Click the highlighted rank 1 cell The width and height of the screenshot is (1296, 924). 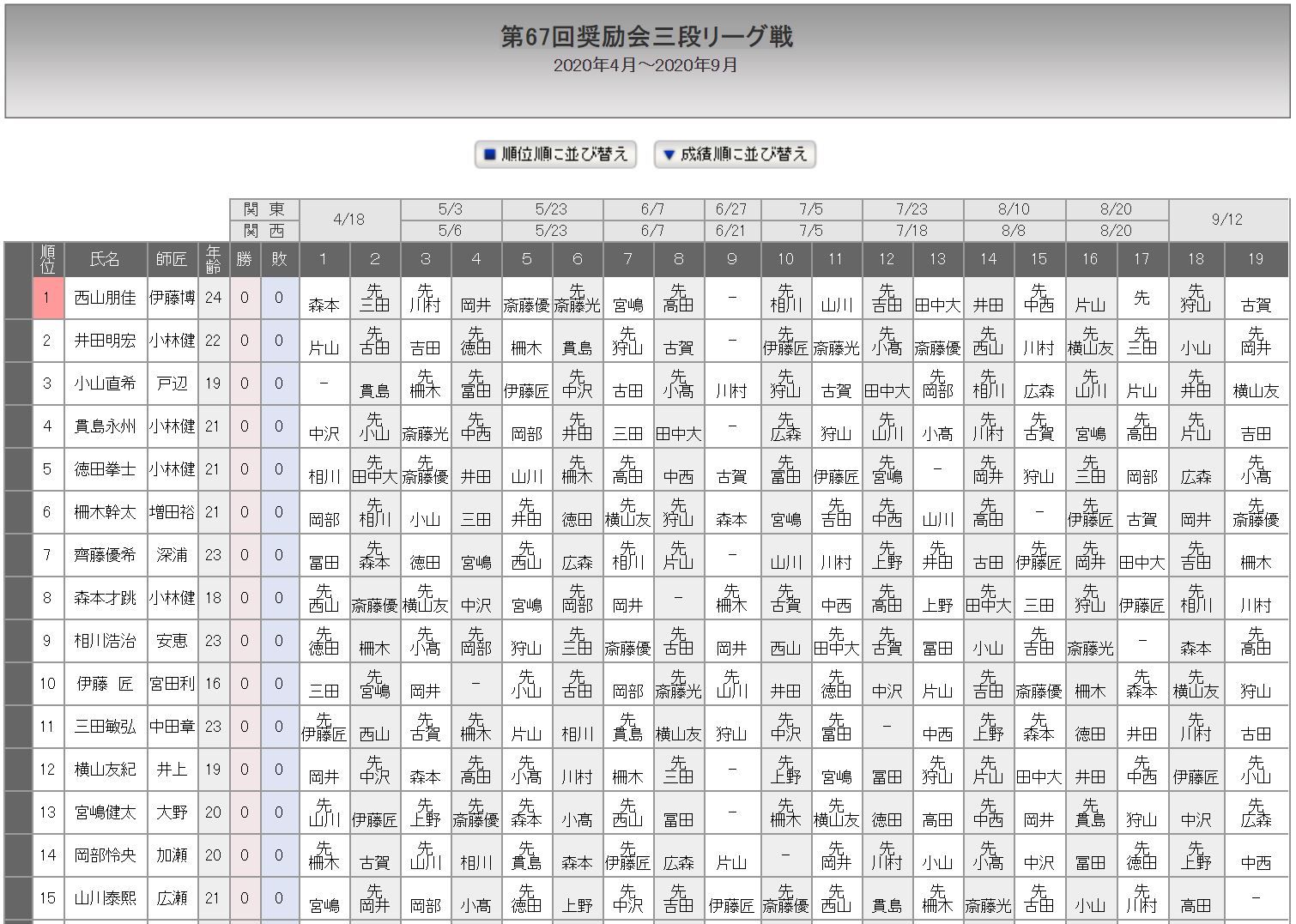point(47,298)
